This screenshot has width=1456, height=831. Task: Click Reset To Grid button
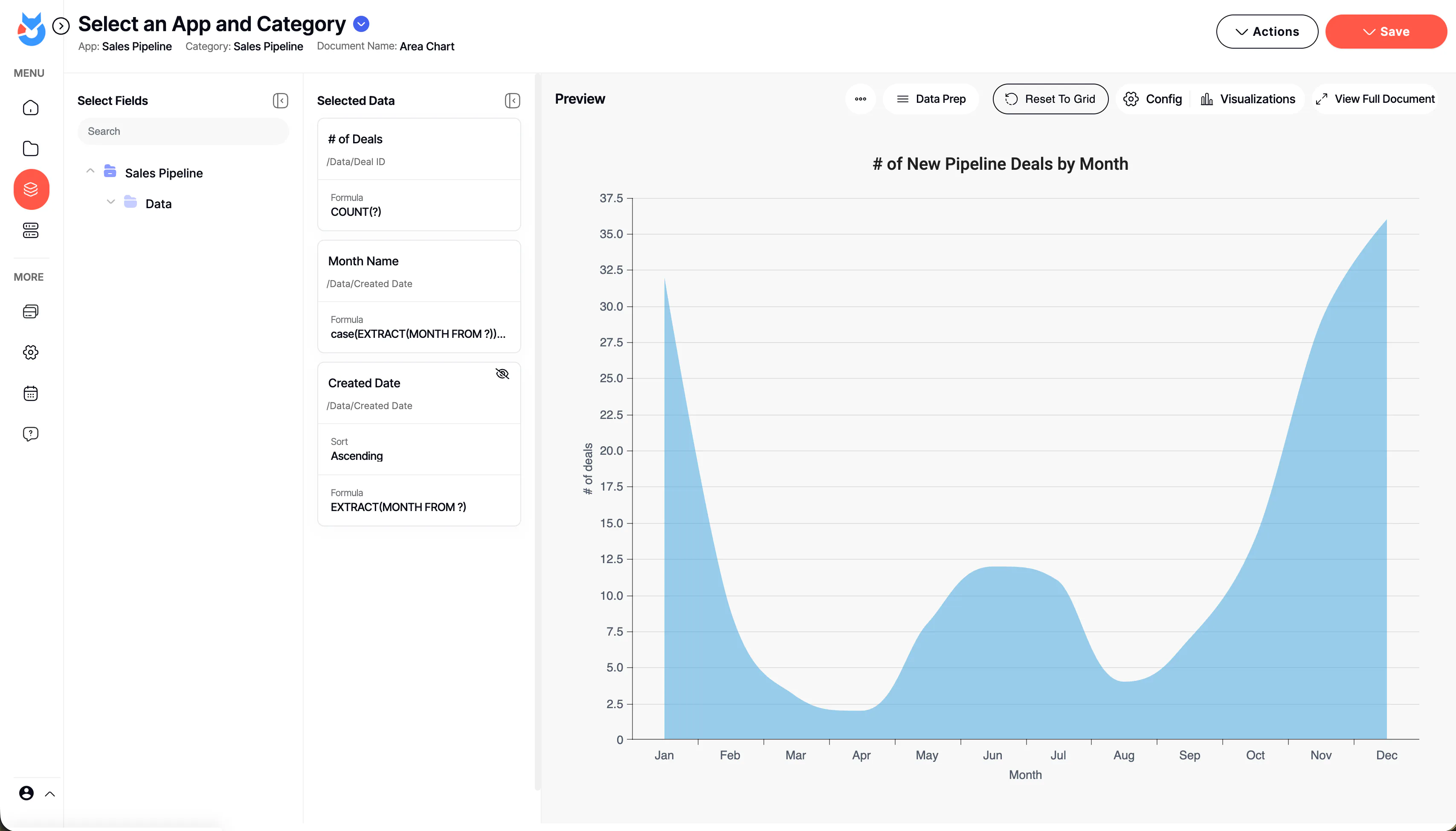[1050, 99]
